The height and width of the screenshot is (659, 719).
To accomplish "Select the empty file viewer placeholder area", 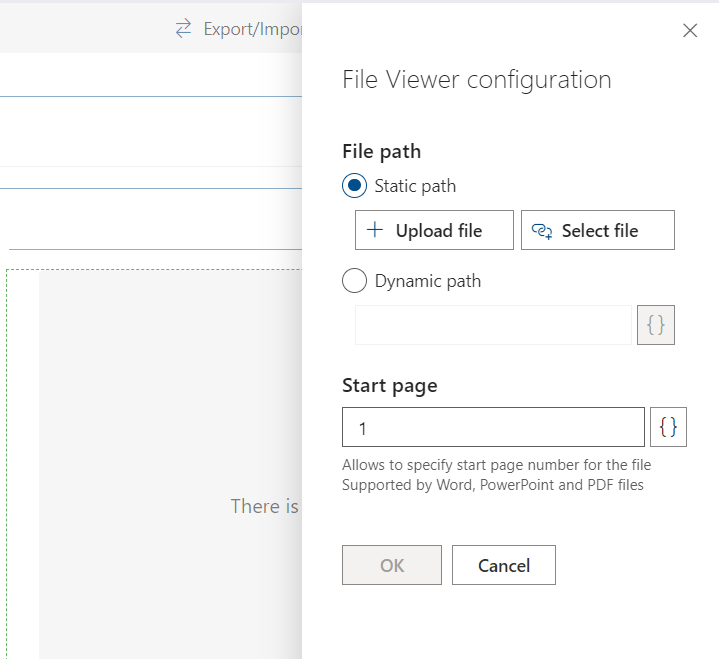I will [x=170, y=464].
